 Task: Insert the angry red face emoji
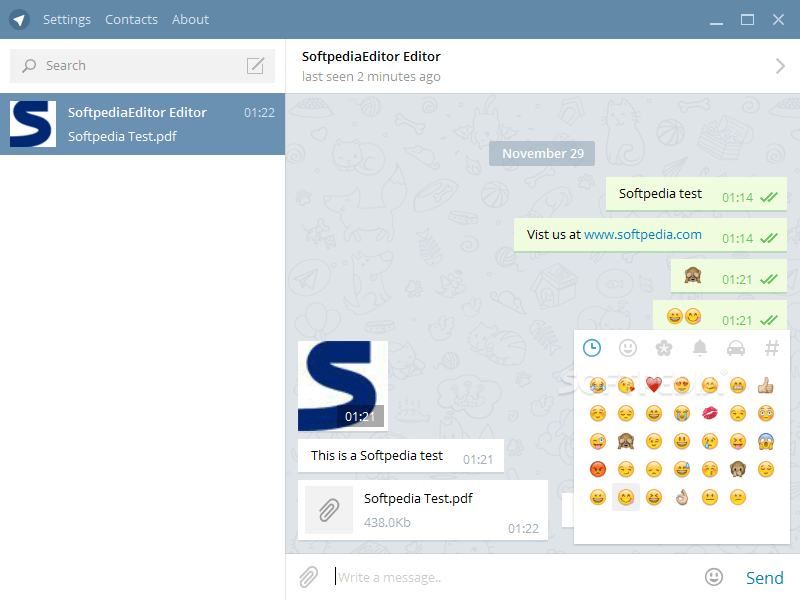pos(598,469)
